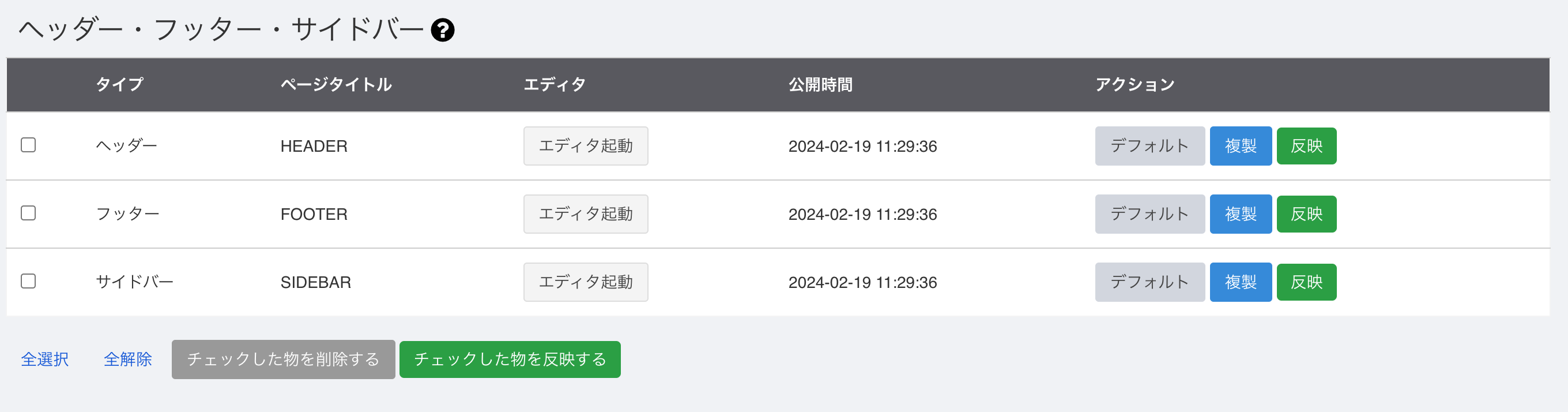This screenshot has height=412, width=1568.
Task: Click the help question mark icon
Action: [443, 30]
